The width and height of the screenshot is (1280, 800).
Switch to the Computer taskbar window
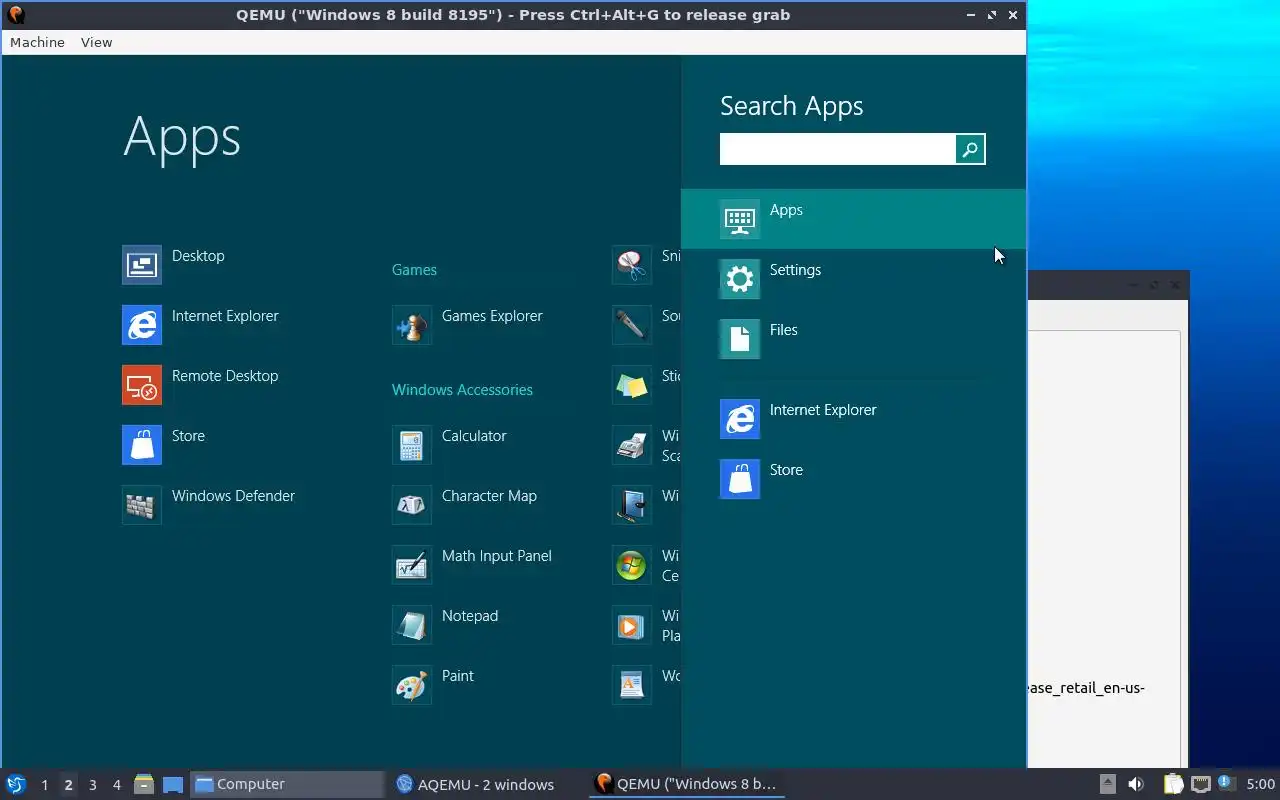click(x=287, y=784)
